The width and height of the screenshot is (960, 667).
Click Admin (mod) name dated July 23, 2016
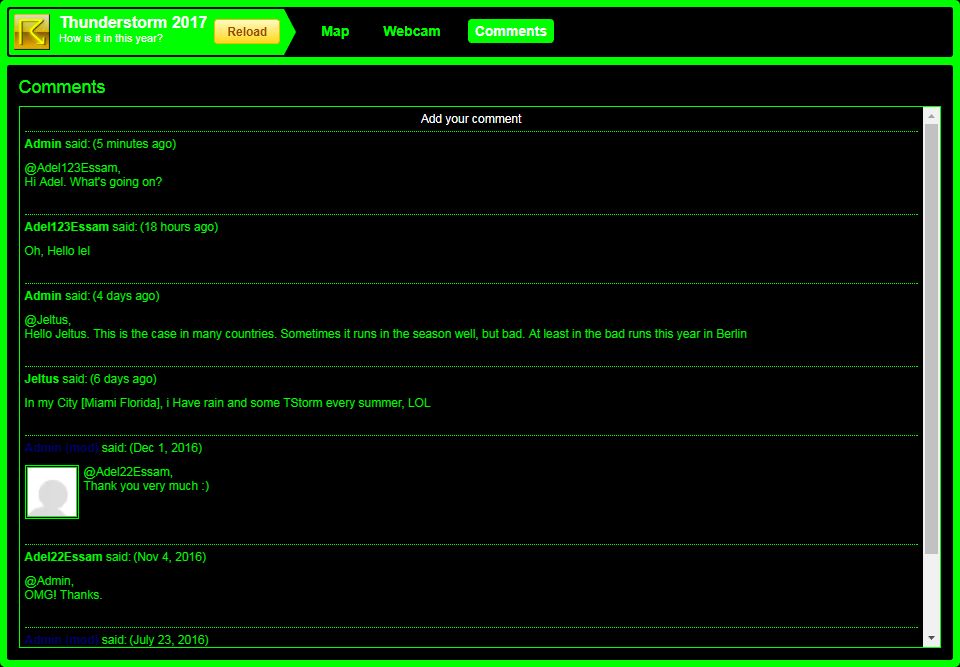pos(61,640)
